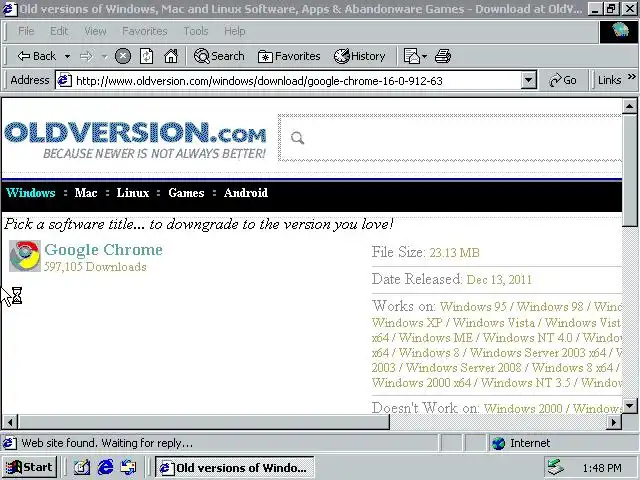640x480 pixels.
Task: Click the 'Old versions of Windo...' taskbar button
Action: [x=235, y=467]
